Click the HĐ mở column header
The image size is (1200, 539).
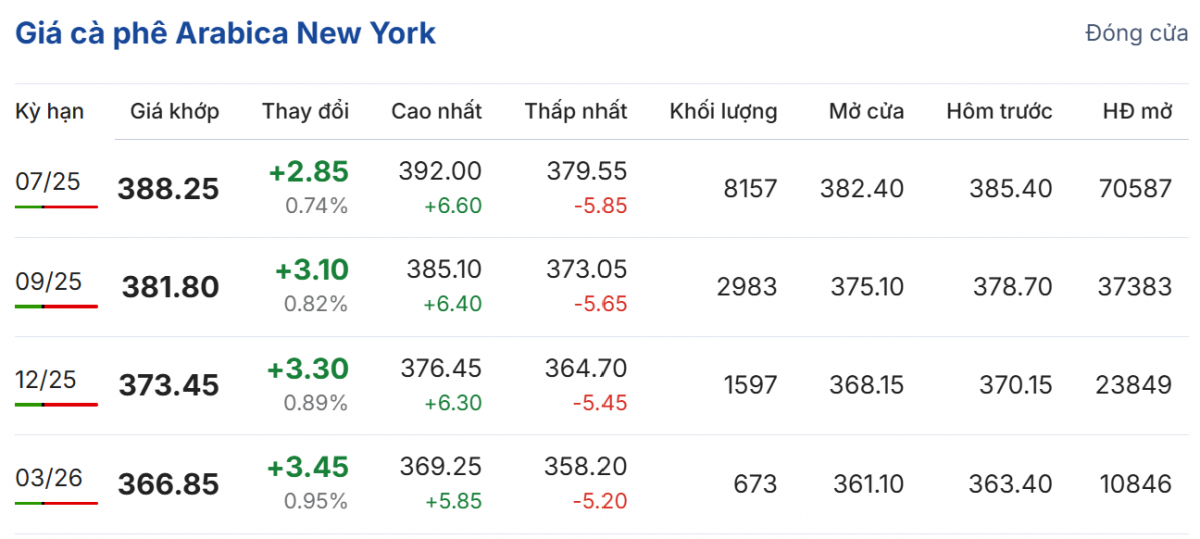1137,111
